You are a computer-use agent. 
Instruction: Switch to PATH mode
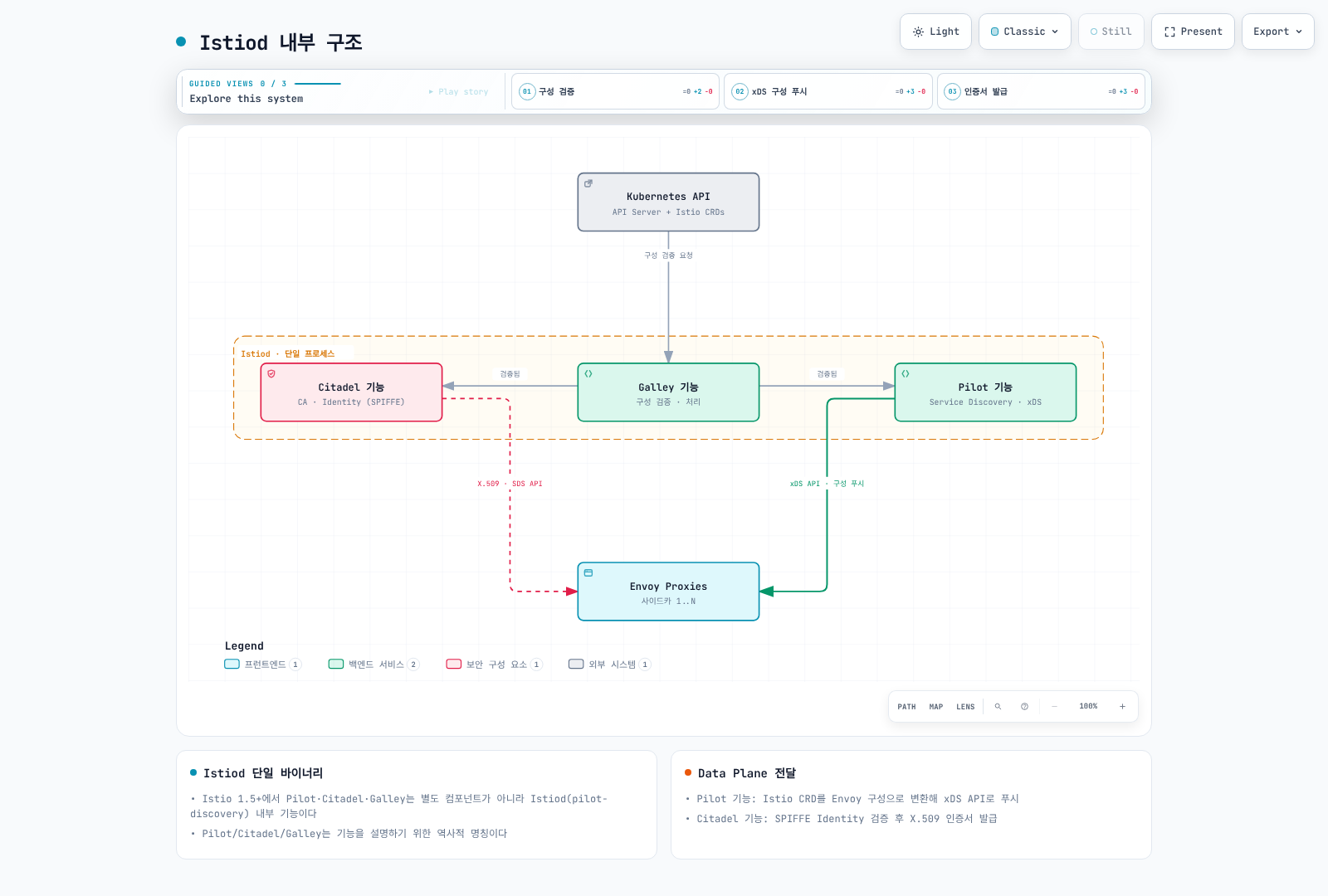click(906, 707)
